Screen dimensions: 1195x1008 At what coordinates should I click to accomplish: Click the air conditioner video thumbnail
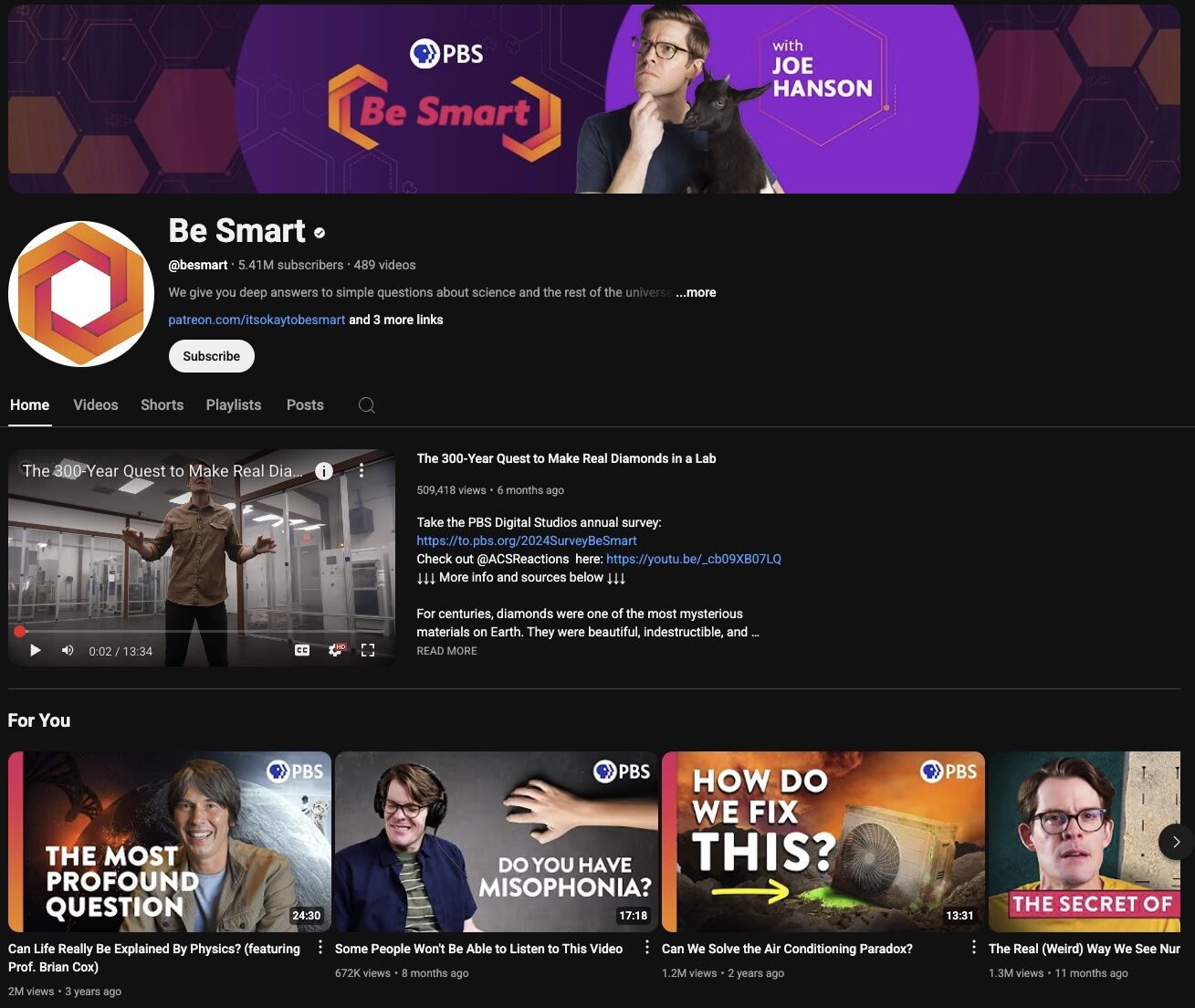823,842
